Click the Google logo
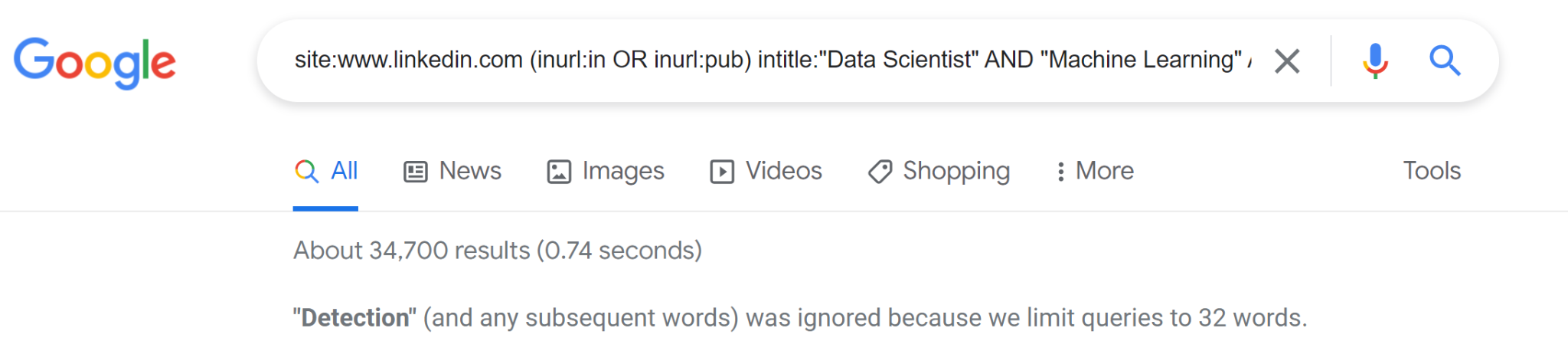 (x=95, y=61)
